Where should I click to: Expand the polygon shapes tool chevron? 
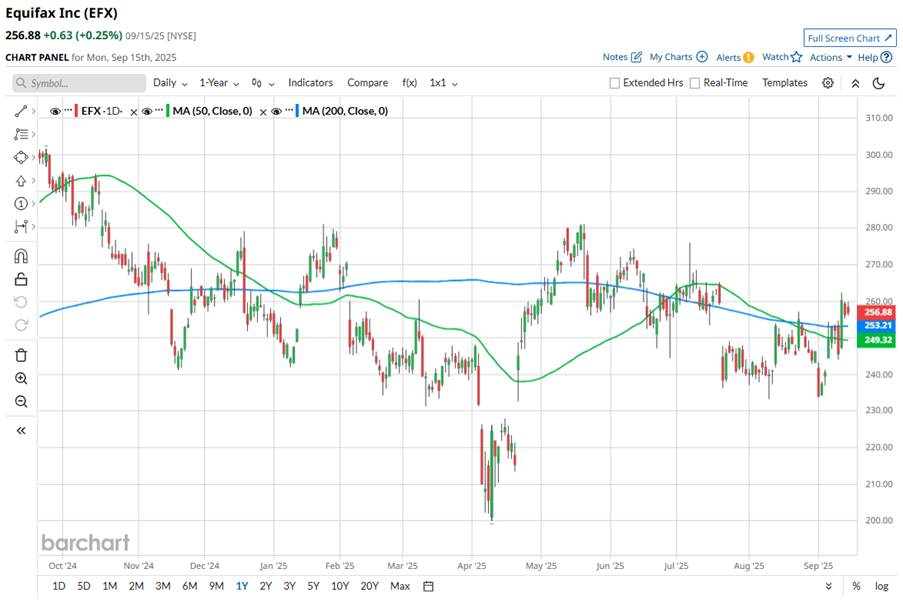33,157
